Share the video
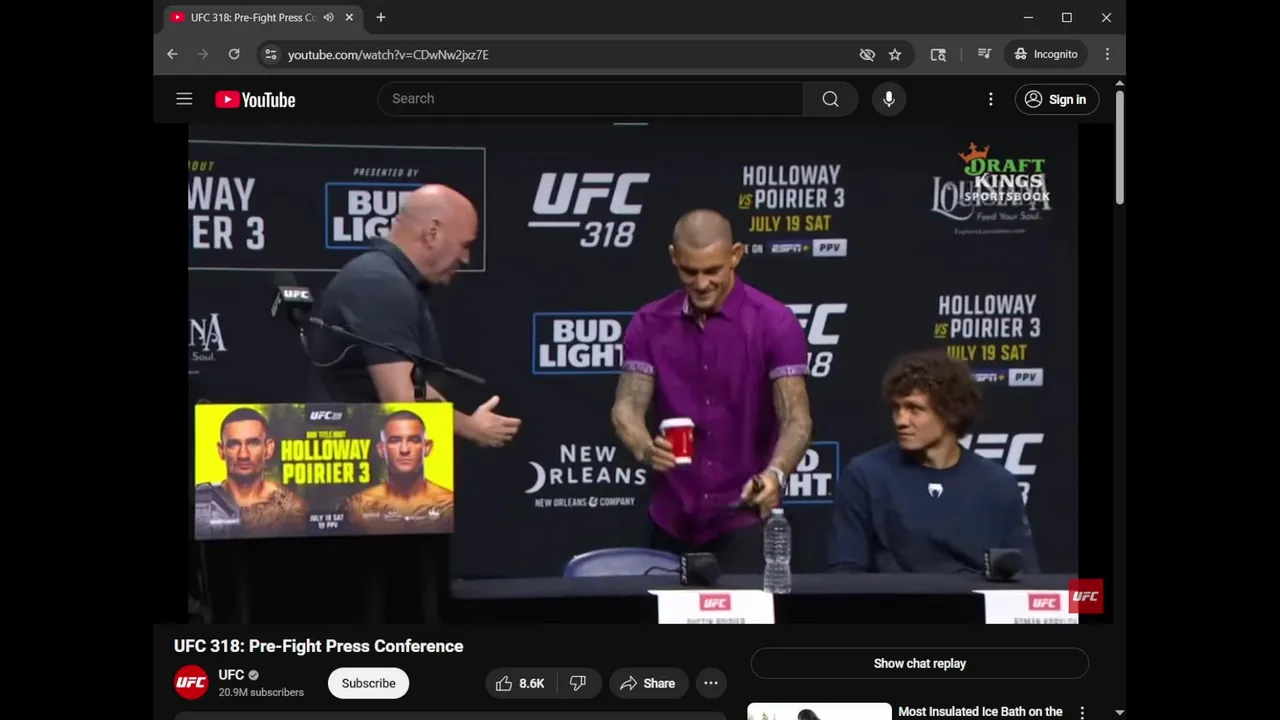Screen dimensions: 1280x720 click(x=648, y=683)
